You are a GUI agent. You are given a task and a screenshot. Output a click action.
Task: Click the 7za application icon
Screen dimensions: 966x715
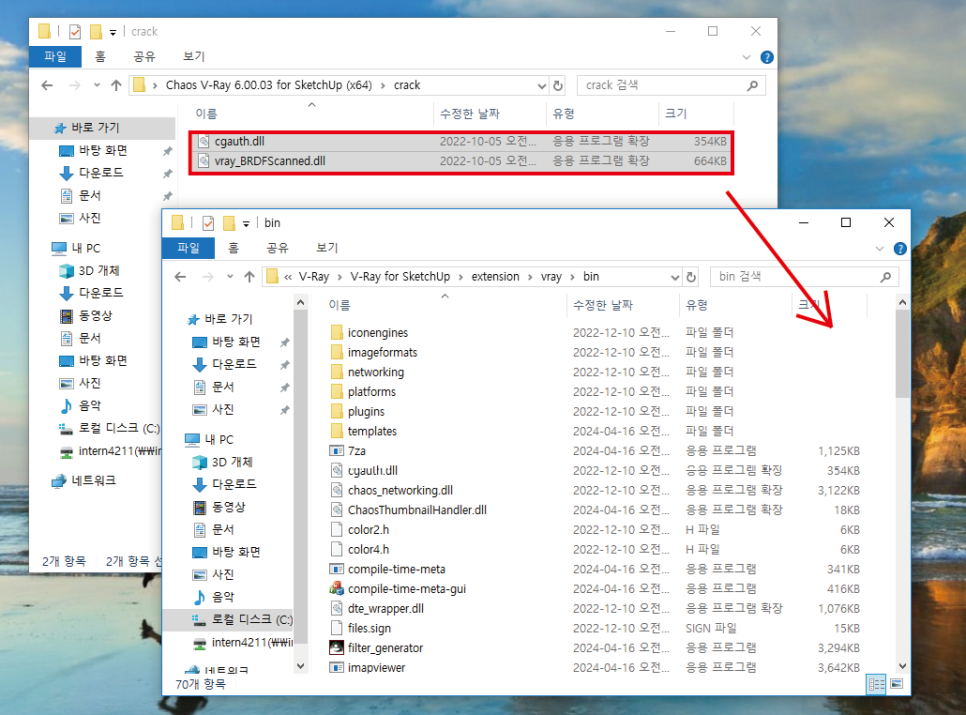[336, 451]
